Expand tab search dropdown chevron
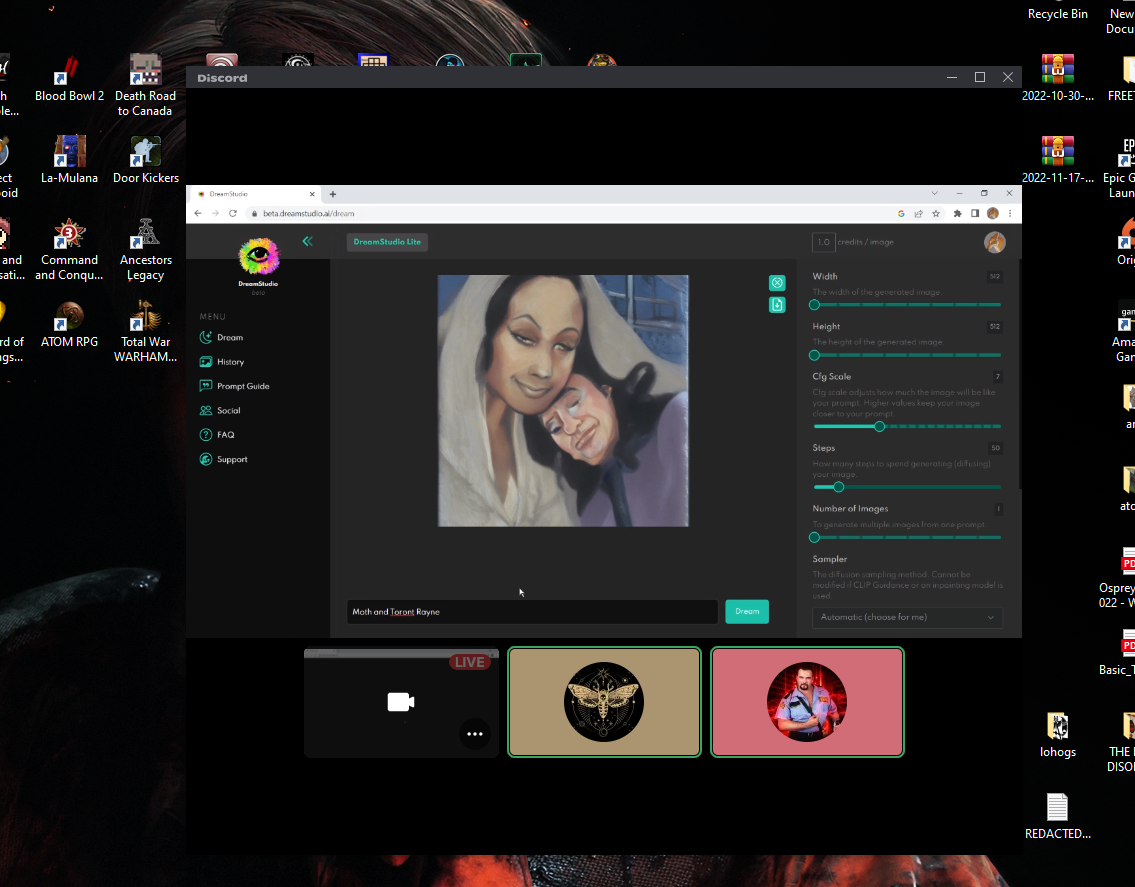Viewport: 1135px width, 887px height. point(934,193)
